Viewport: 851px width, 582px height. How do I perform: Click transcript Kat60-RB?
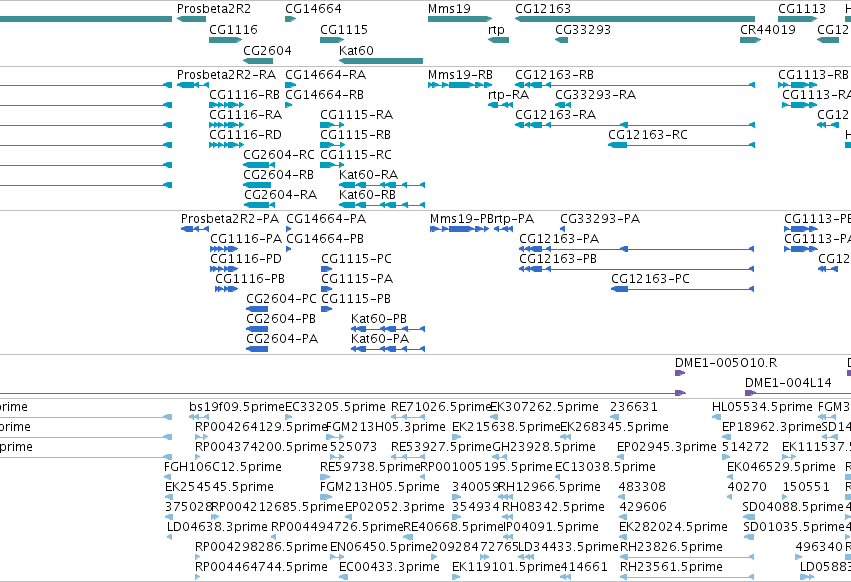[367, 195]
